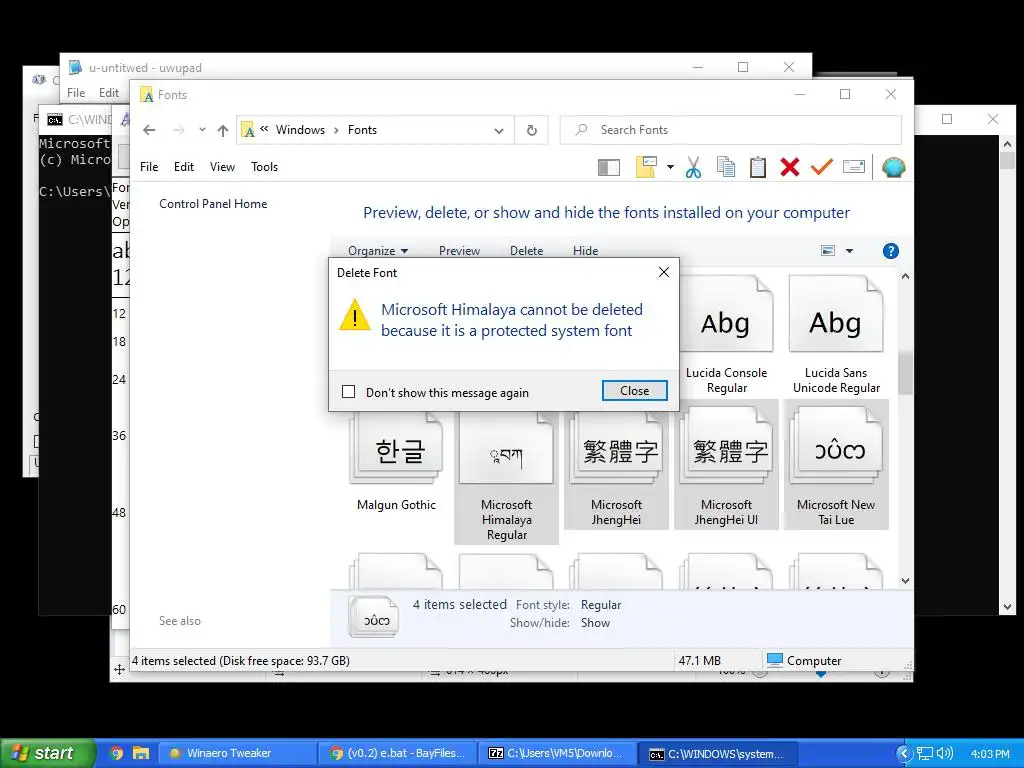Click the Delete command button
The width and height of the screenshot is (1024, 768).
click(526, 251)
